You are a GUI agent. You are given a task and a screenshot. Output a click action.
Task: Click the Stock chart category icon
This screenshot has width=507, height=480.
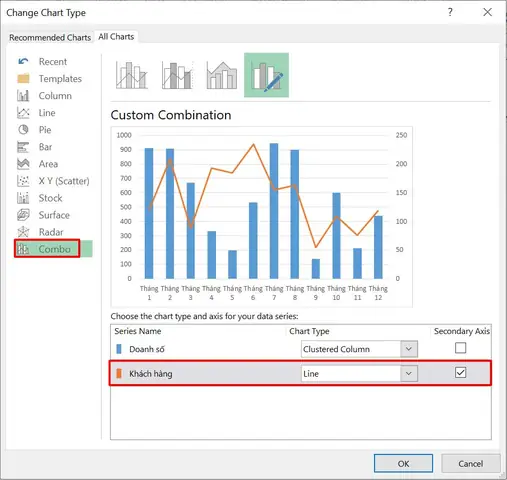[x=23, y=198]
